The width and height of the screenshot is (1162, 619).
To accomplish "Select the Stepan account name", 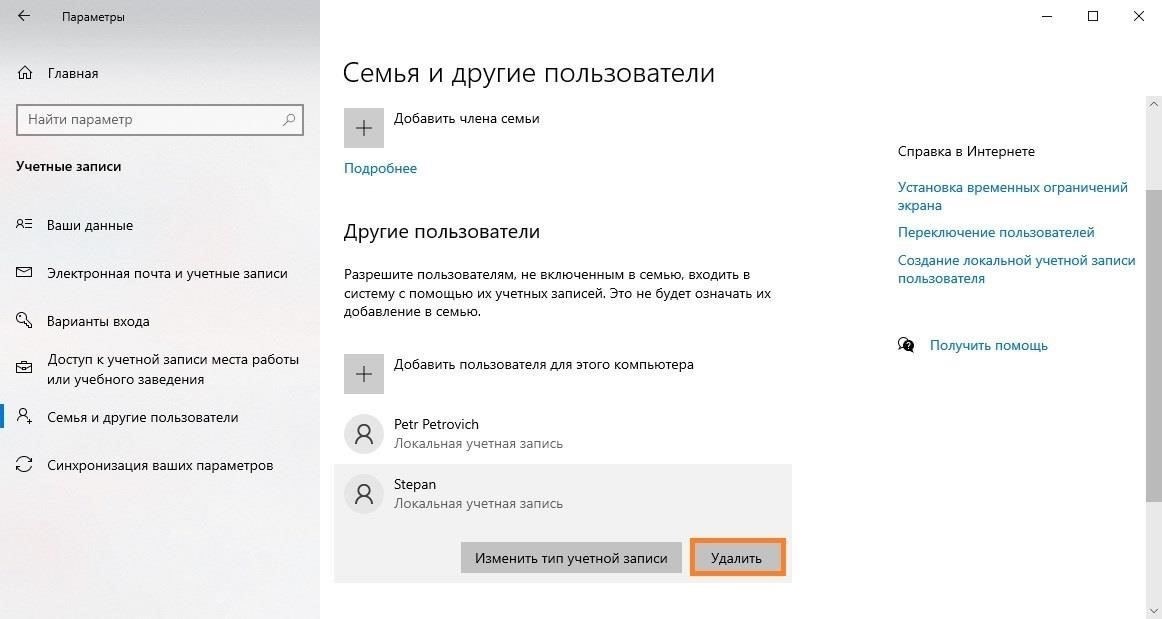I will pyautogui.click(x=414, y=484).
